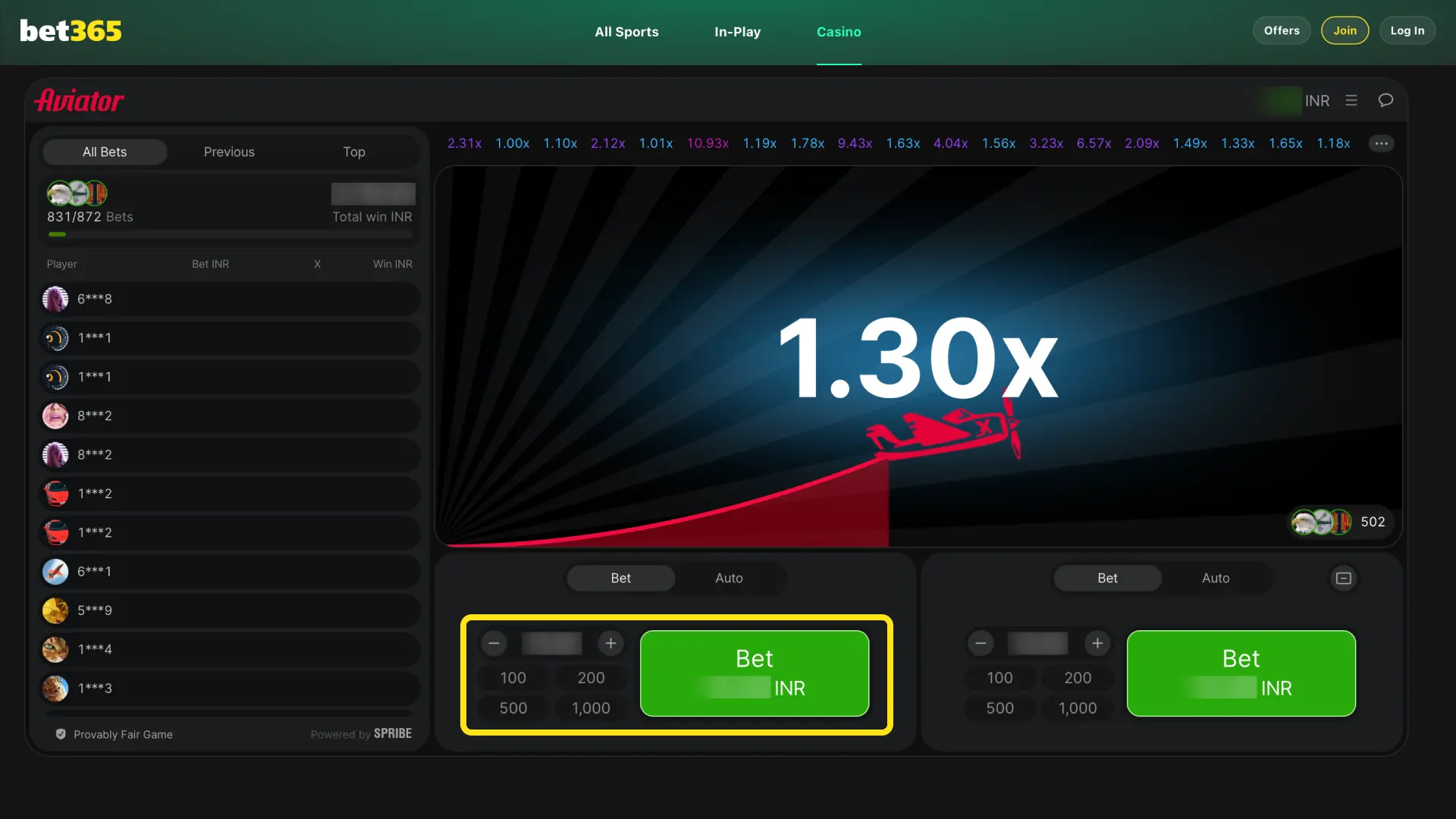This screenshot has width=1456, height=819.
Task: Open Casino section
Action: pos(839,32)
